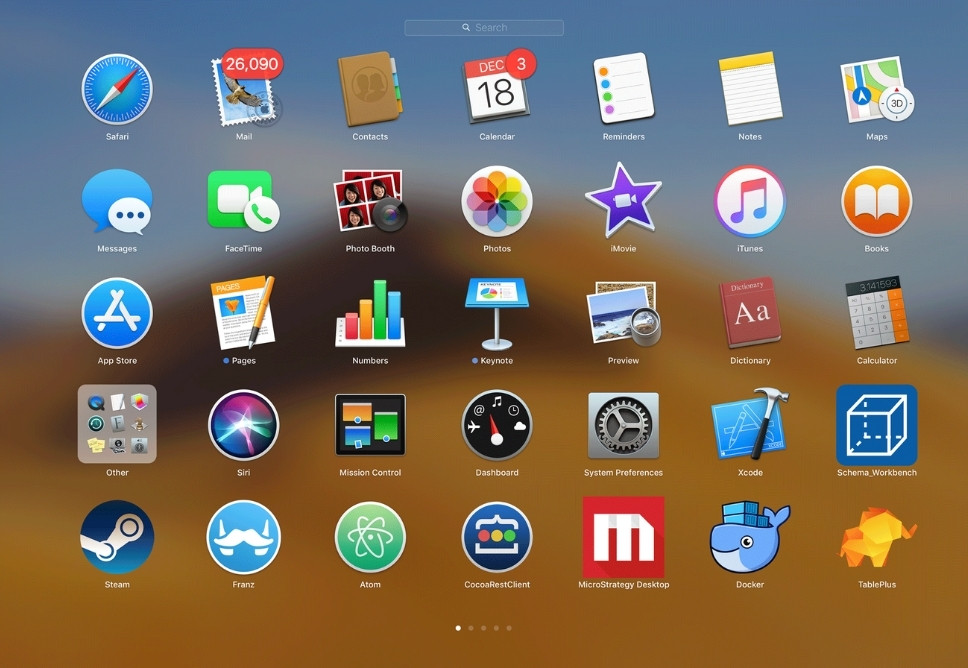This screenshot has width=968, height=668.
Task: Open Mission Control
Action: pos(370,425)
